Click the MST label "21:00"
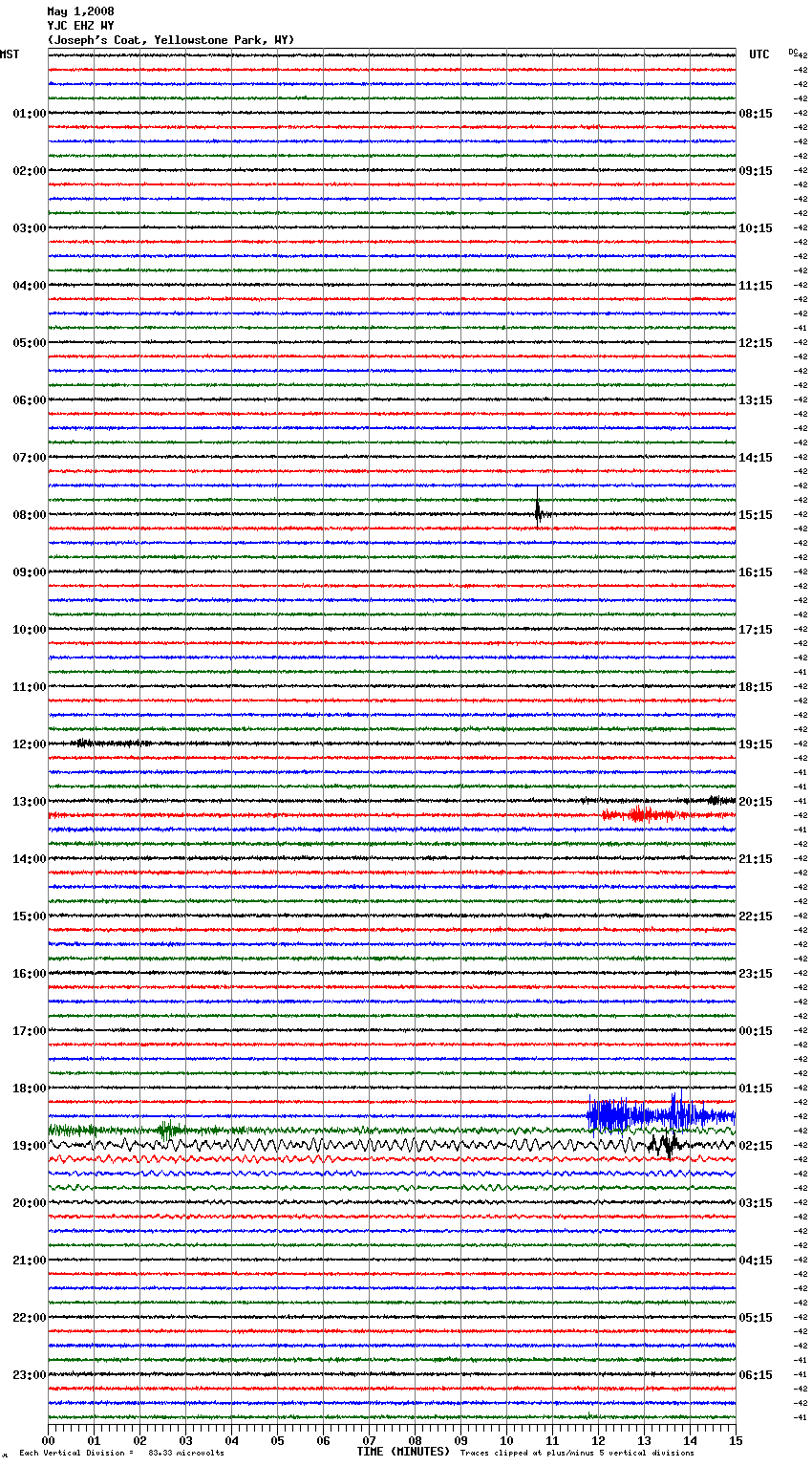Screen dimensions: 812x1466 pos(30,1261)
